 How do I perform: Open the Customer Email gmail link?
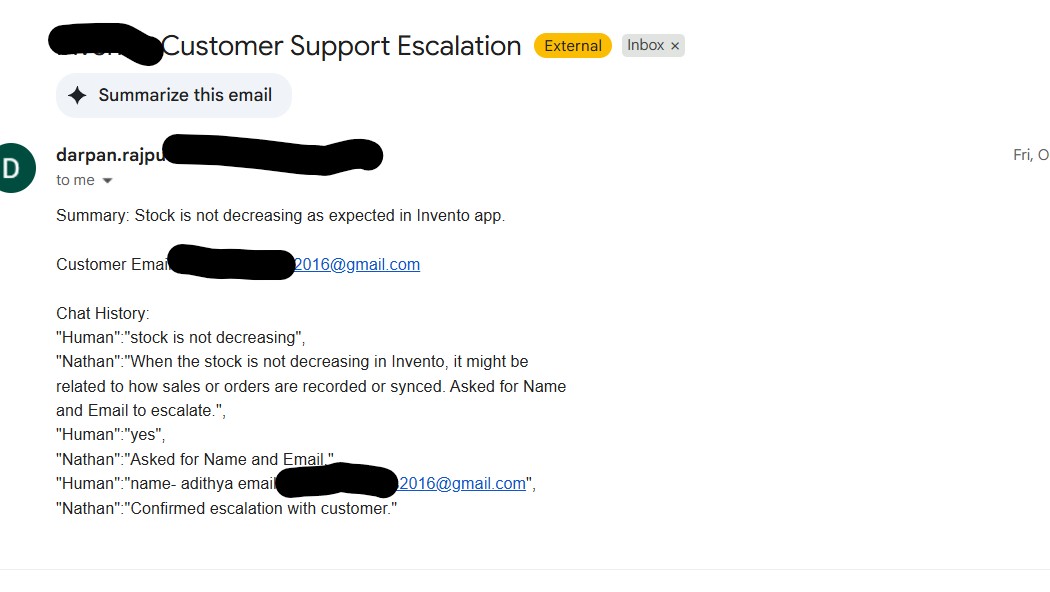pyautogui.click(x=357, y=264)
